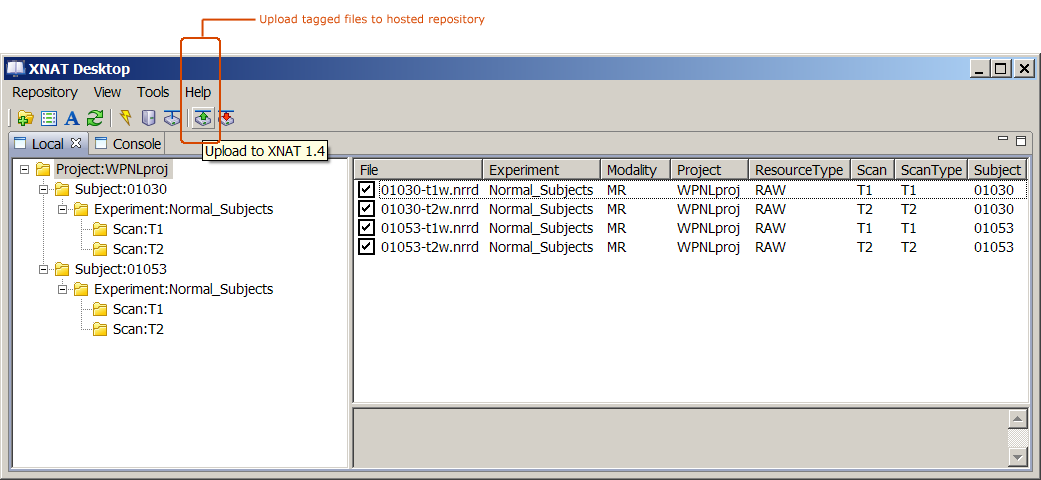Click the red arrow download drive icon

point(227,118)
